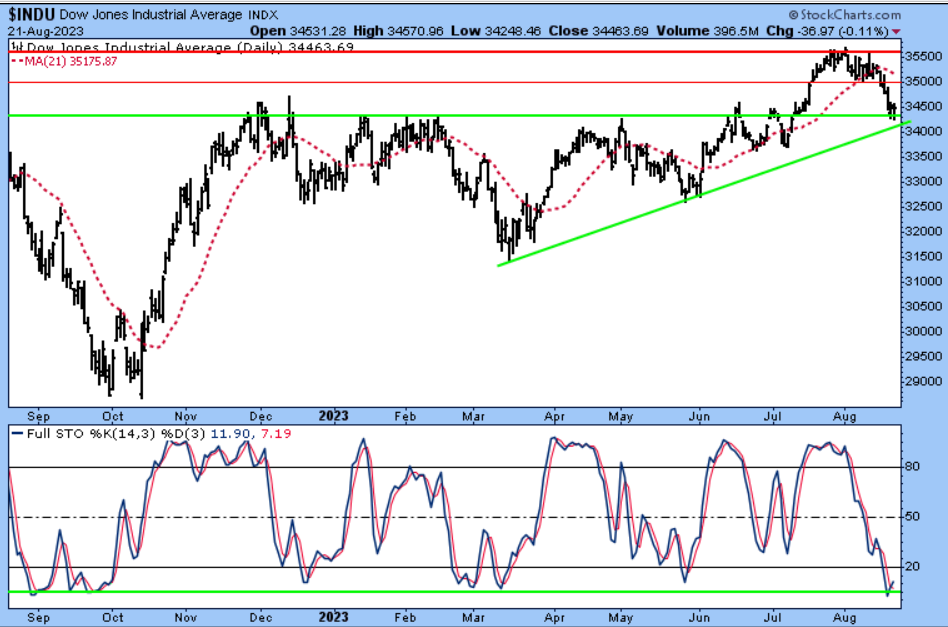This screenshot has height=627, width=948.
Task: Click Dec on the price chart axis
Action: coord(261,417)
